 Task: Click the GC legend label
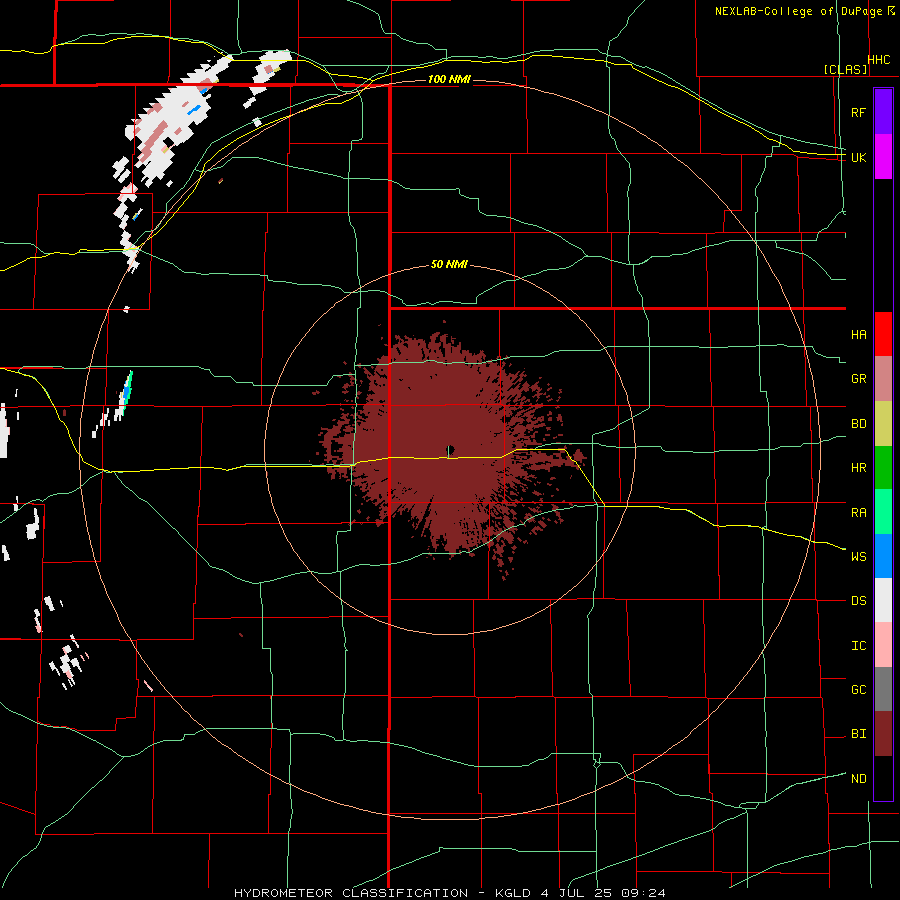(x=858, y=690)
